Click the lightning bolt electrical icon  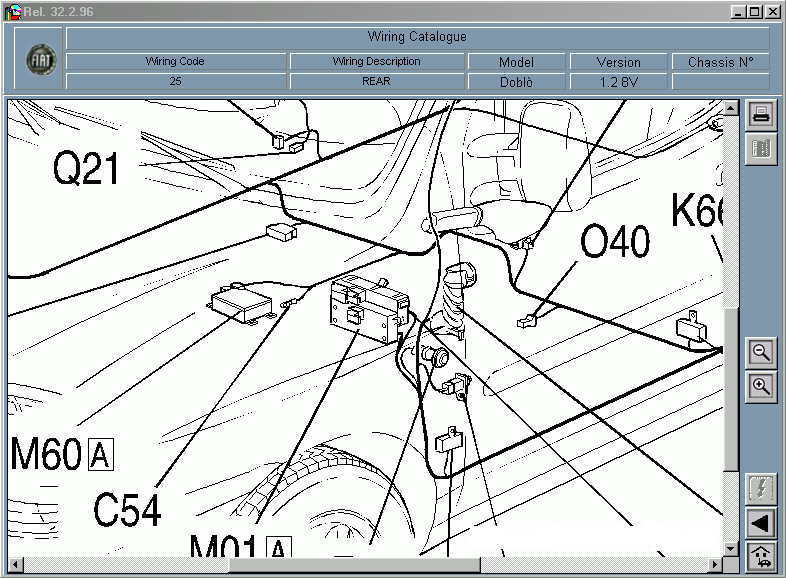coord(761,489)
